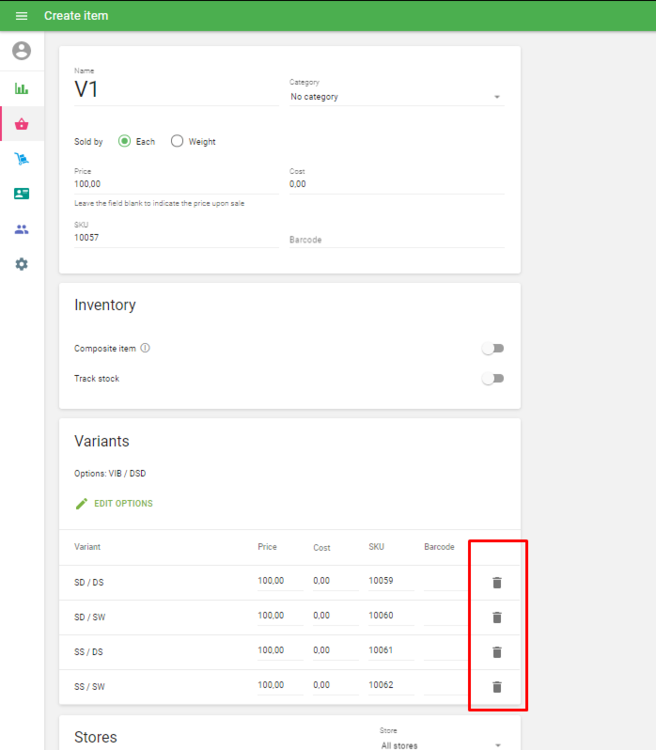Open the Employees ID card icon

(x=21, y=194)
